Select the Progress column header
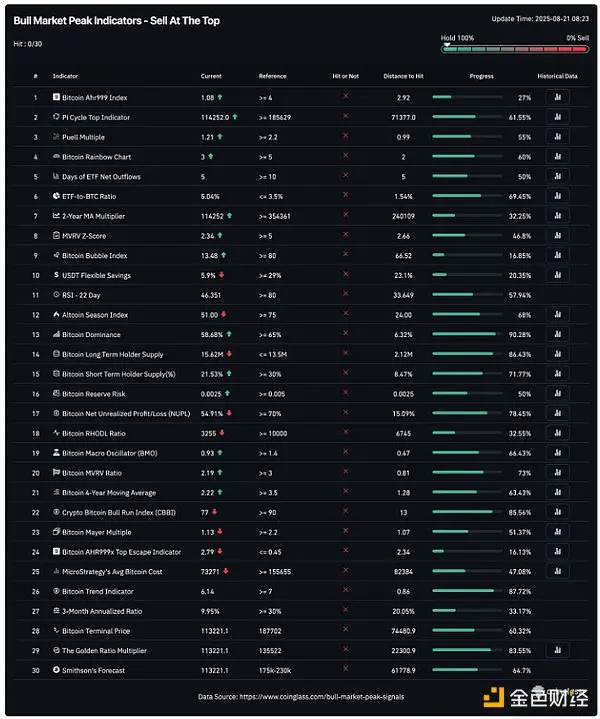 pyautogui.click(x=482, y=76)
